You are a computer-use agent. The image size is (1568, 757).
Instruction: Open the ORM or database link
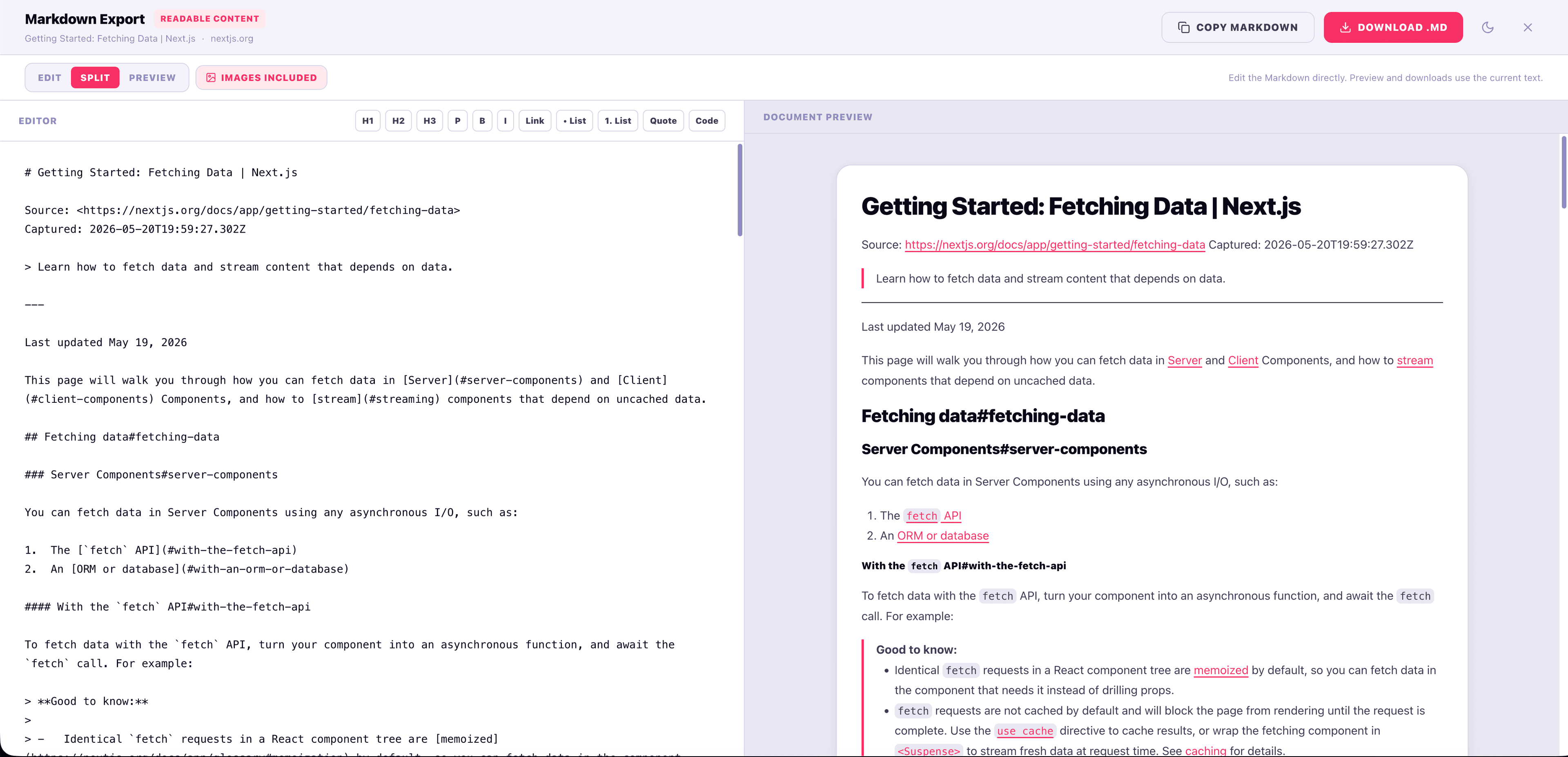[943, 535]
